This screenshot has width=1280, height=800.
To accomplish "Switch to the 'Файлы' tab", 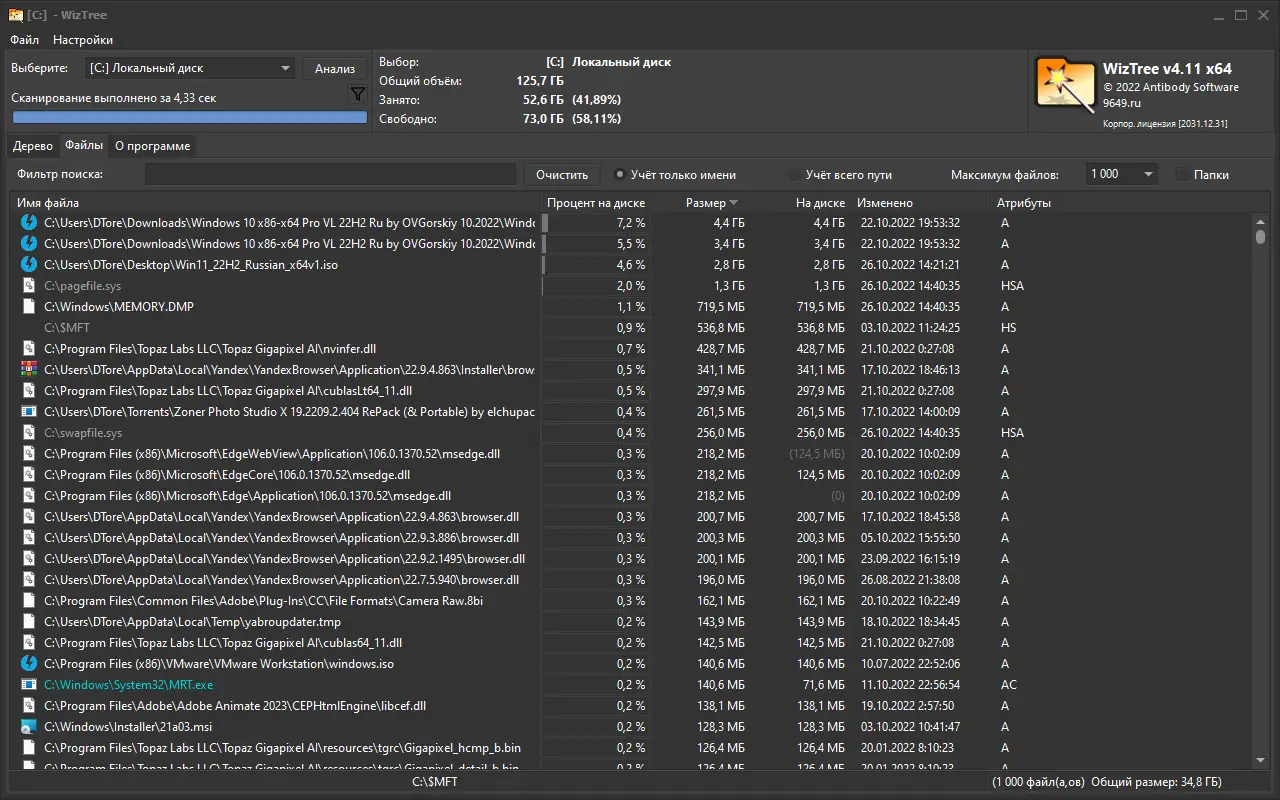I will coord(84,145).
